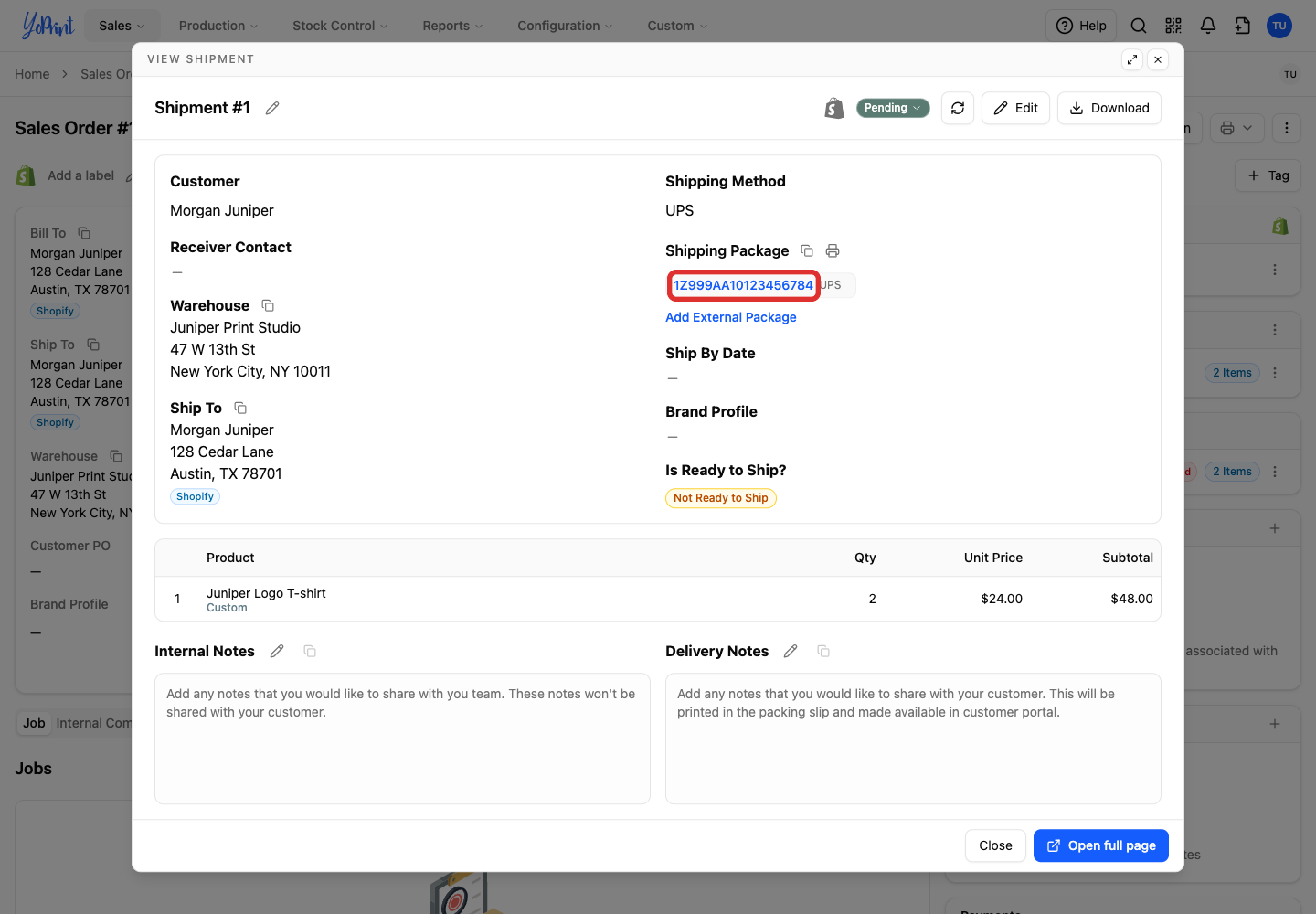Click the Edit shipment button

1015,108
